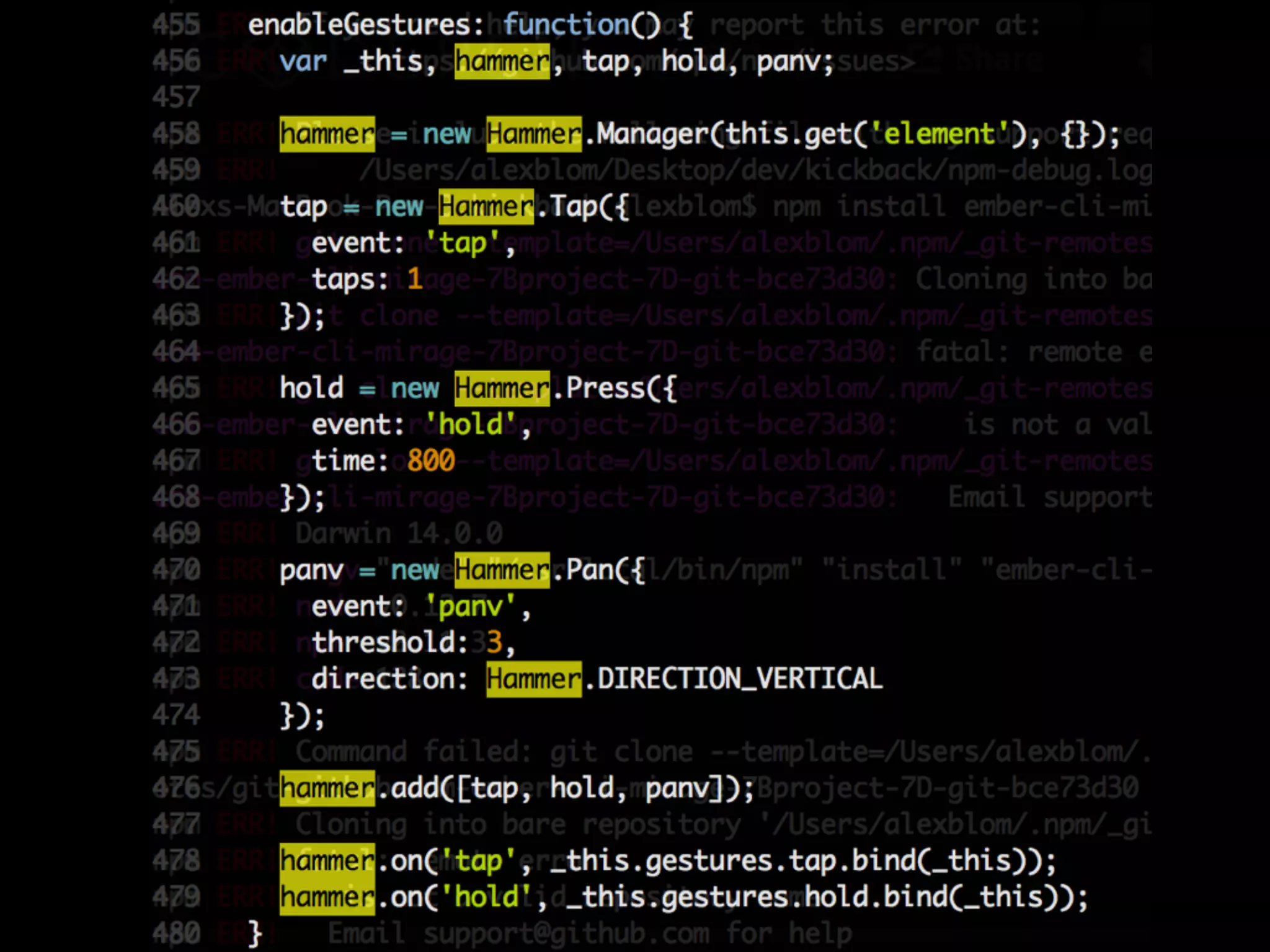
Task: Click the function keyword on line 455
Action: tap(565, 25)
